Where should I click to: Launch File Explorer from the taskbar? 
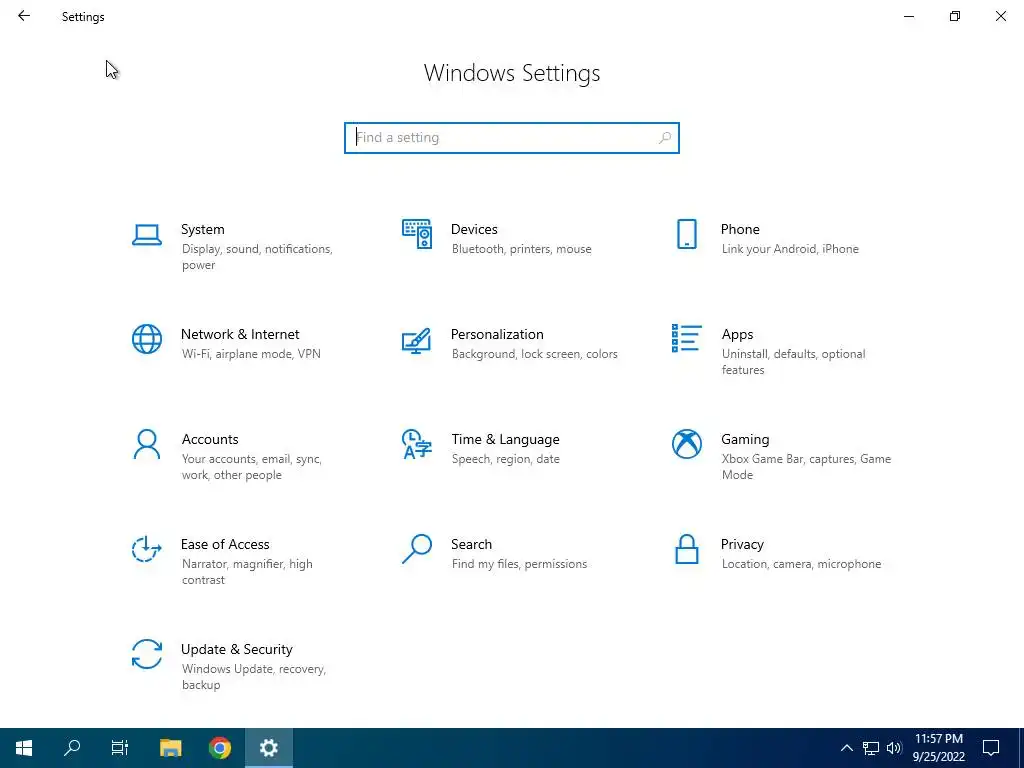click(x=170, y=748)
